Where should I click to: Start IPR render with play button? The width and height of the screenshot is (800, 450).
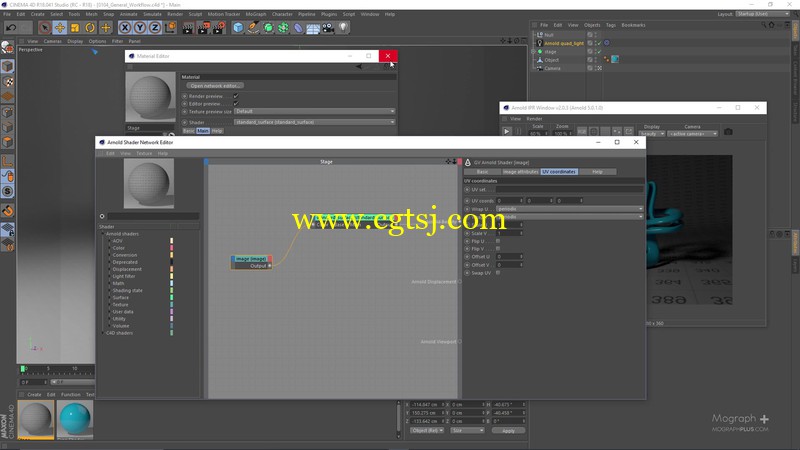pos(507,132)
